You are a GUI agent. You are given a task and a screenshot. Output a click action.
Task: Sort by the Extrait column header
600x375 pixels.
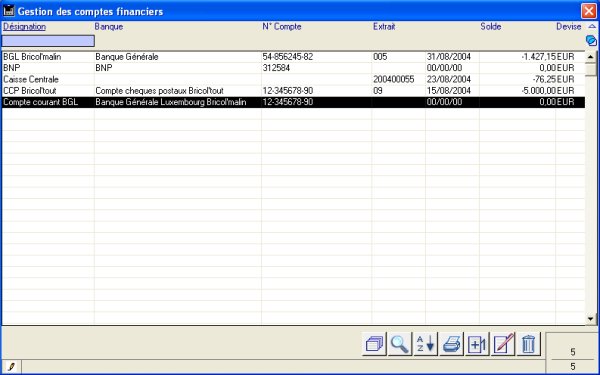coord(384,26)
